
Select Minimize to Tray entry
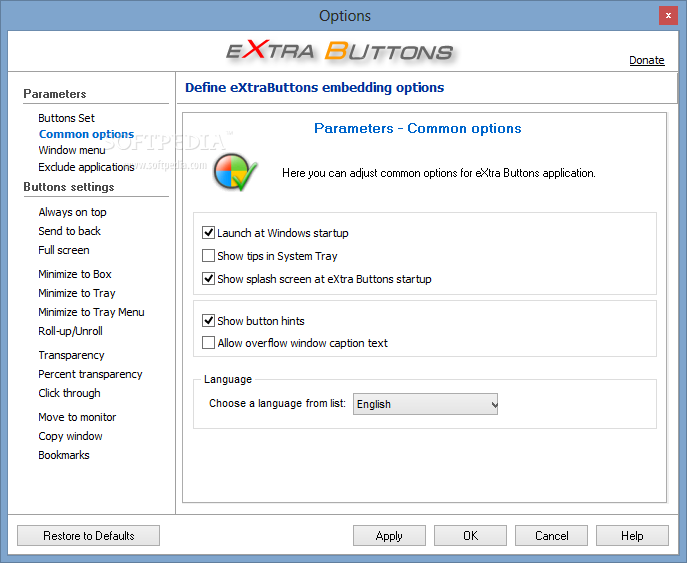click(77, 293)
